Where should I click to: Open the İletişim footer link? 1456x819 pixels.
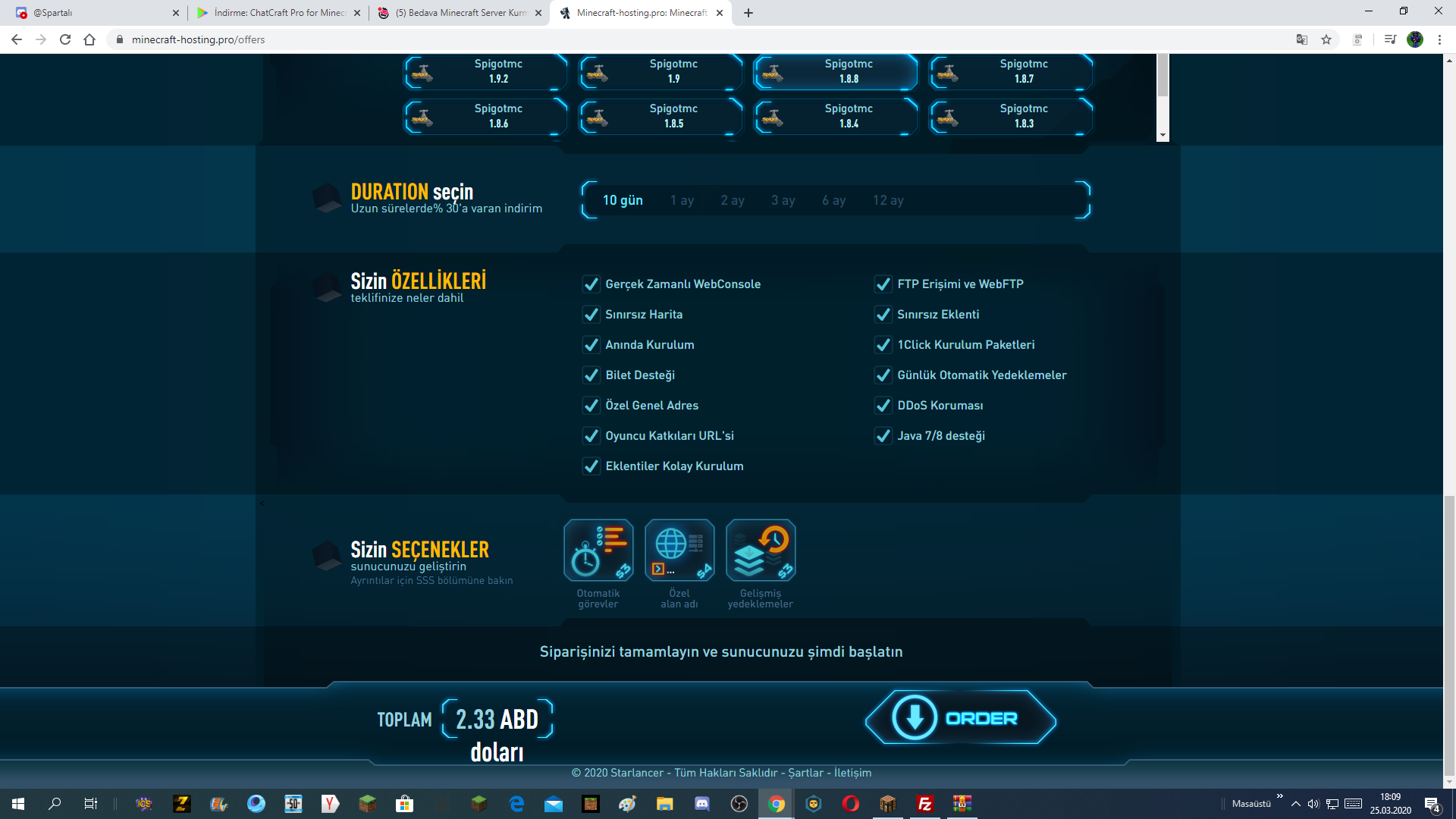tap(852, 773)
